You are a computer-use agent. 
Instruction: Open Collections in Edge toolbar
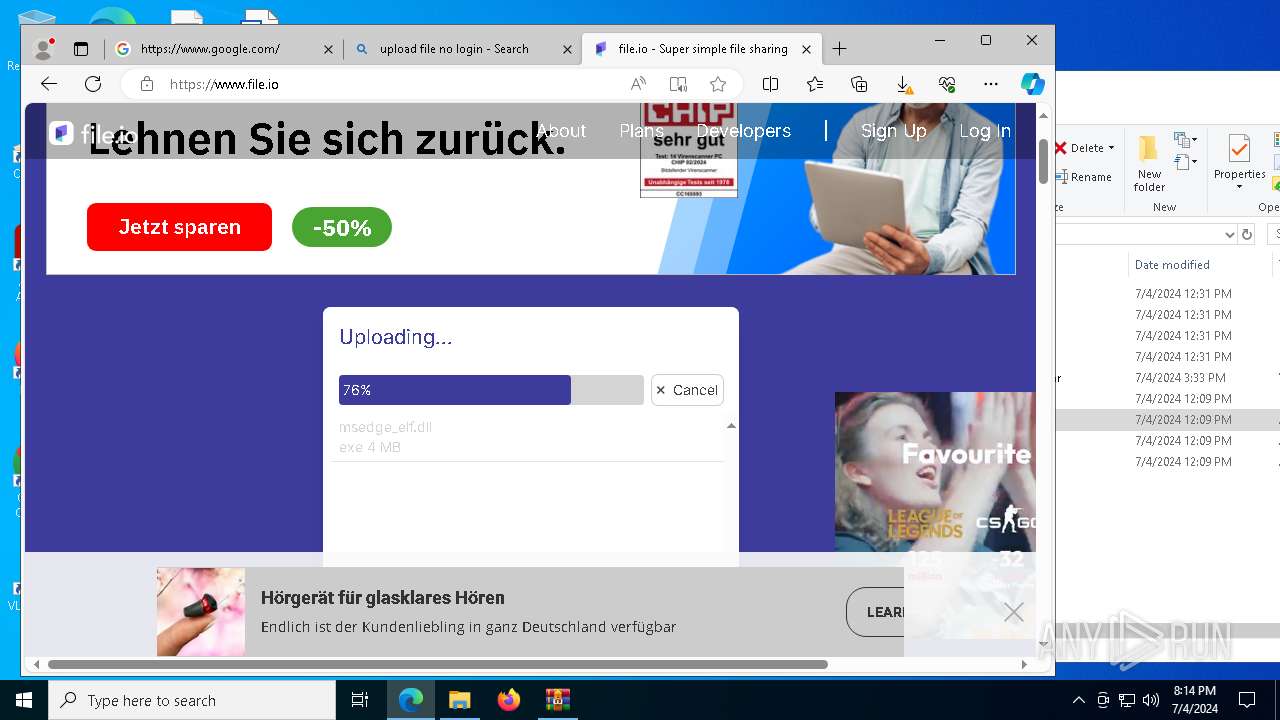tap(859, 84)
